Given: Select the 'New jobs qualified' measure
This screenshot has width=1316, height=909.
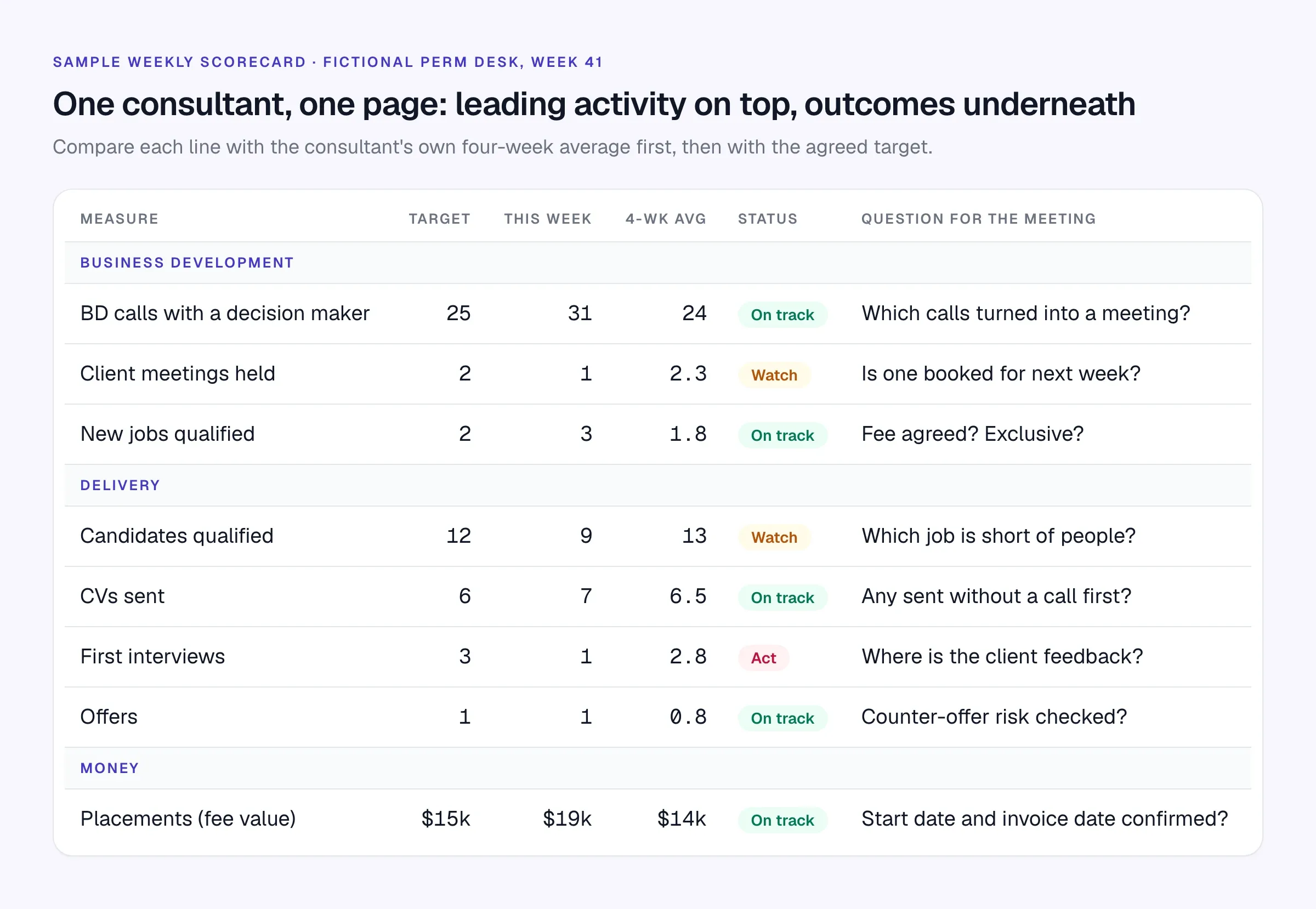Looking at the screenshot, I should 167,434.
